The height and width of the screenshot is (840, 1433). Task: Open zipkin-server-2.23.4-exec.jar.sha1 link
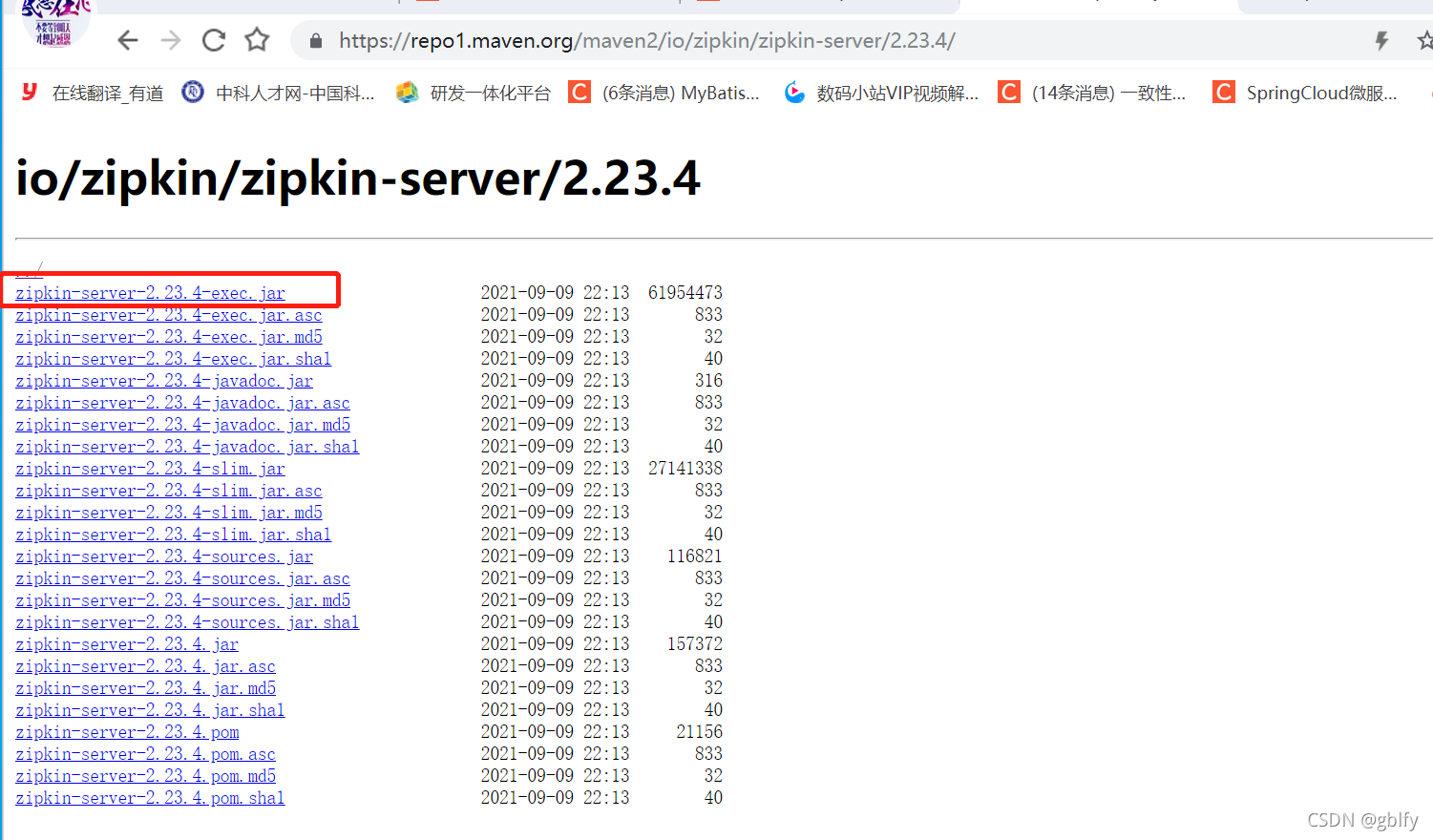point(173,359)
